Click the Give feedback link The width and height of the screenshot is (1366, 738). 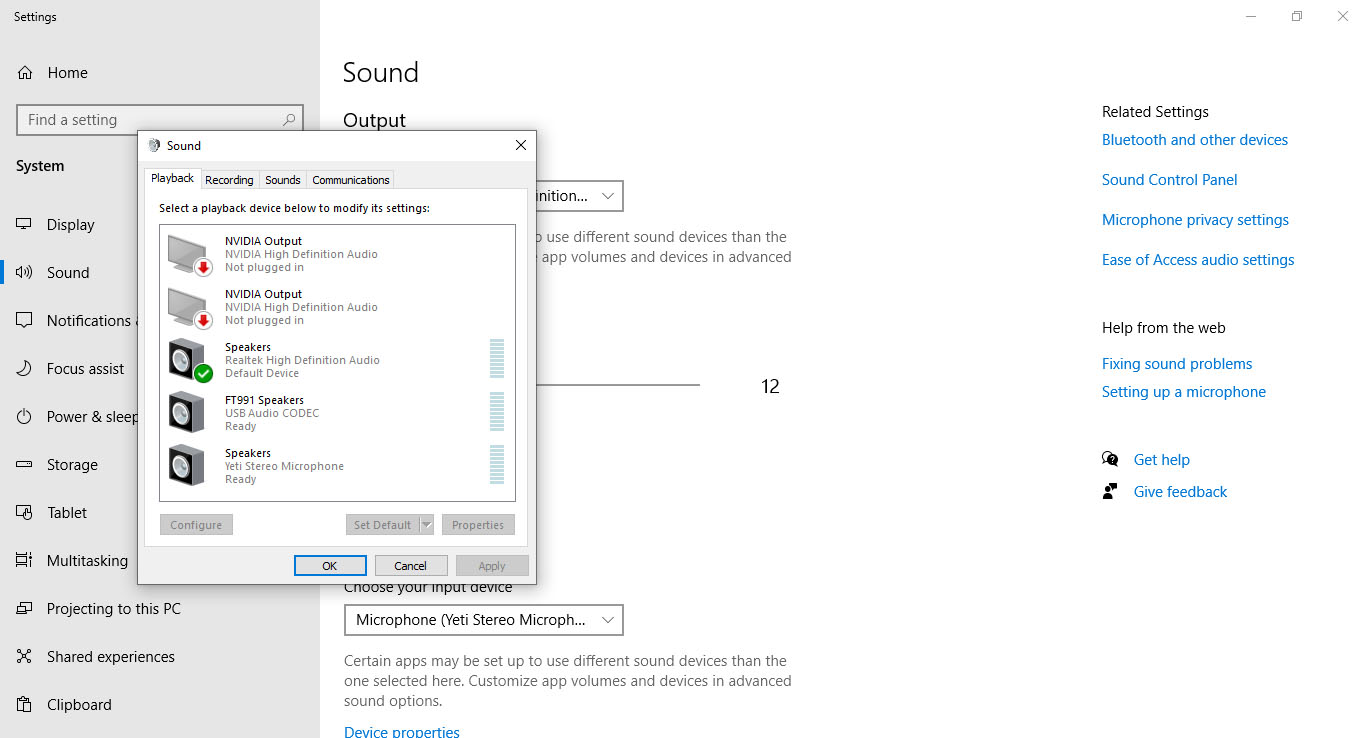pos(1180,492)
